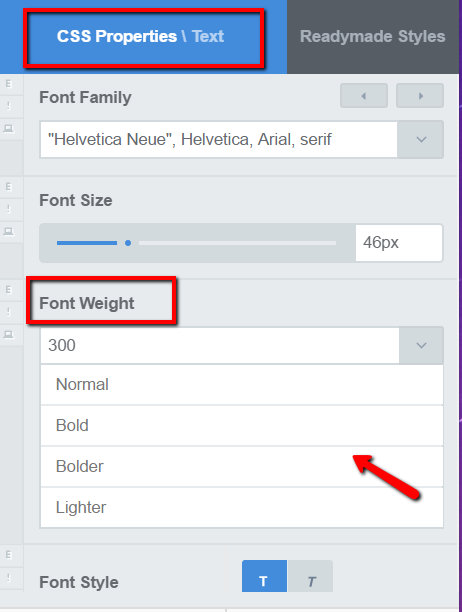Select the italic T font style toggle
Screen dimensions: 462x612
(310, 576)
